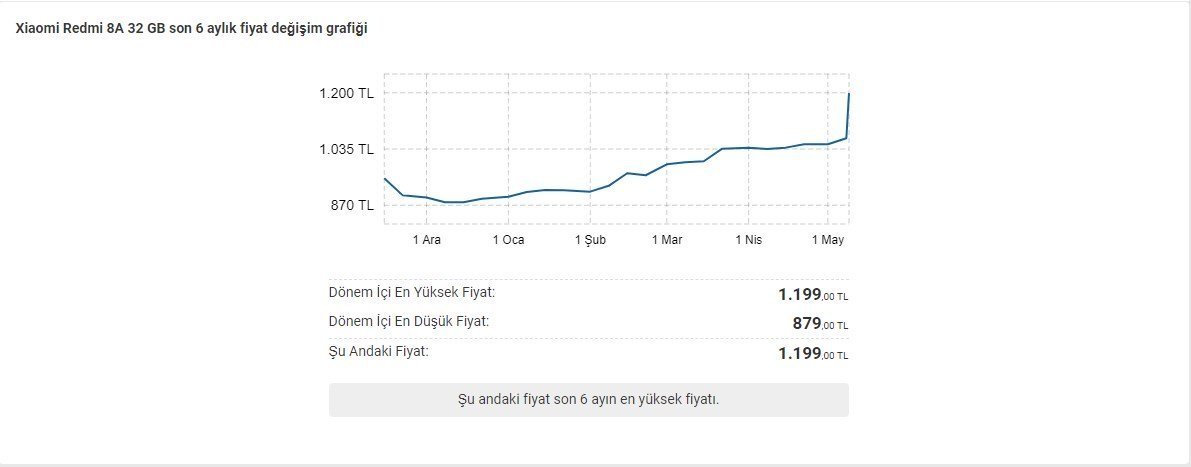Click the Dönem İçi En Düşük Fiyat label
1191x467 pixels.
409,322
